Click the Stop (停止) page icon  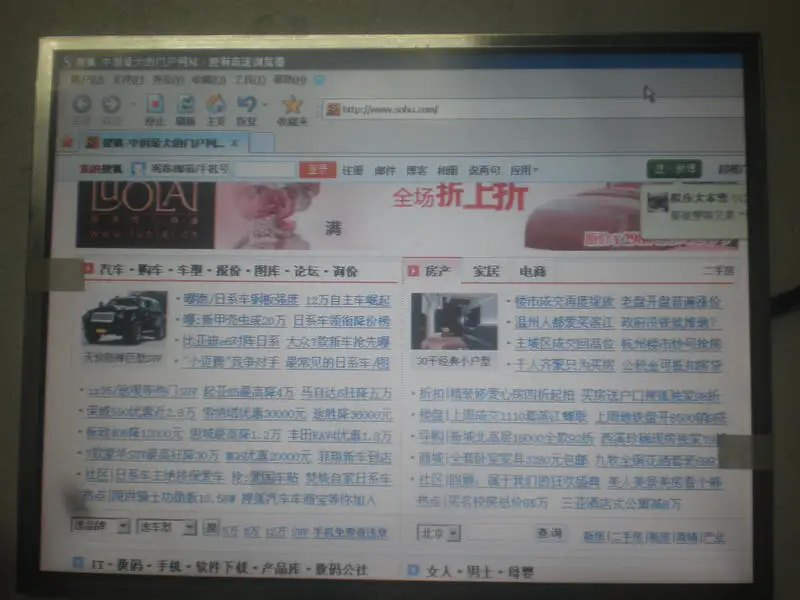coord(155,104)
